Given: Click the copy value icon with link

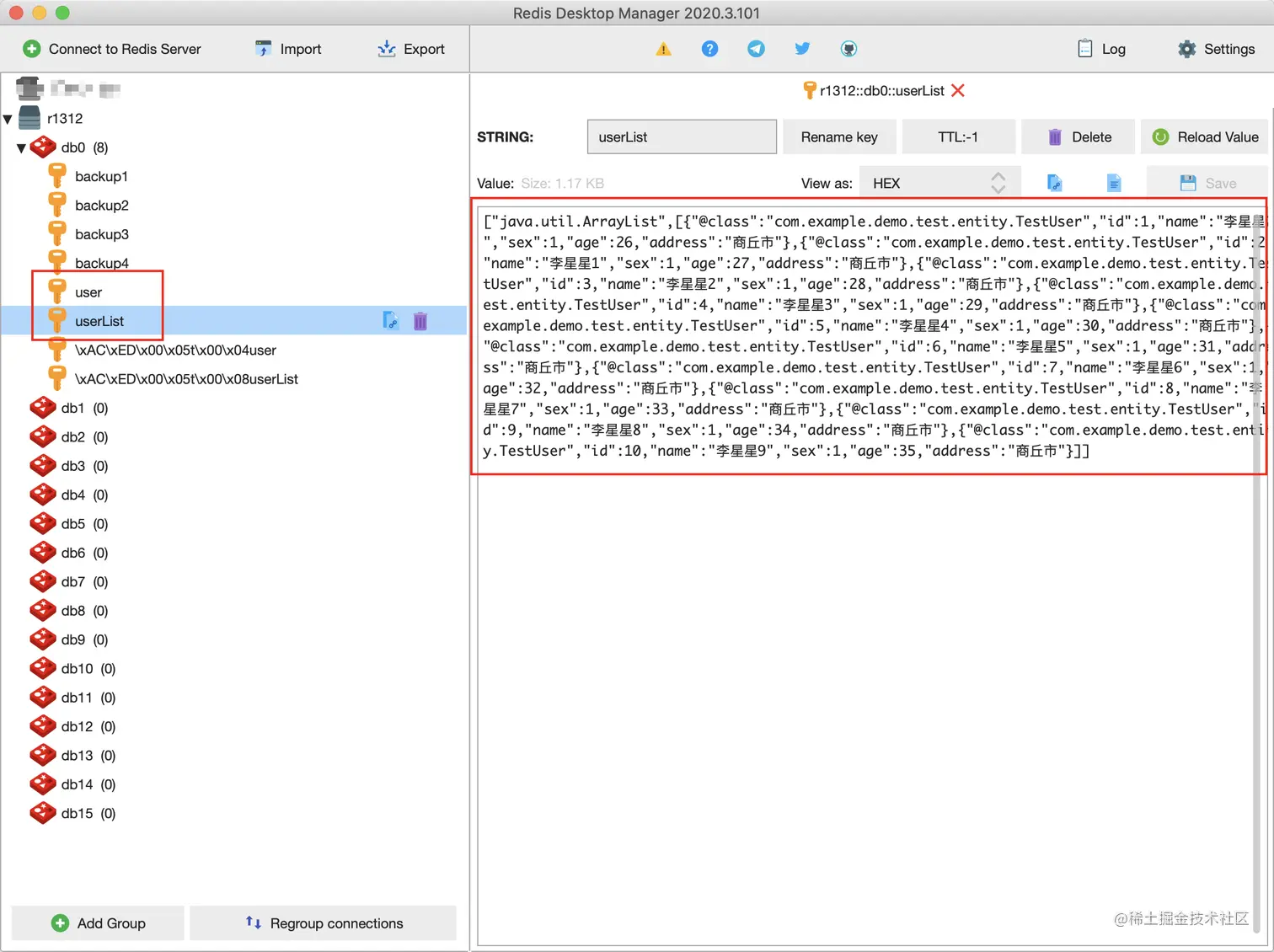Looking at the screenshot, I should click(1054, 183).
